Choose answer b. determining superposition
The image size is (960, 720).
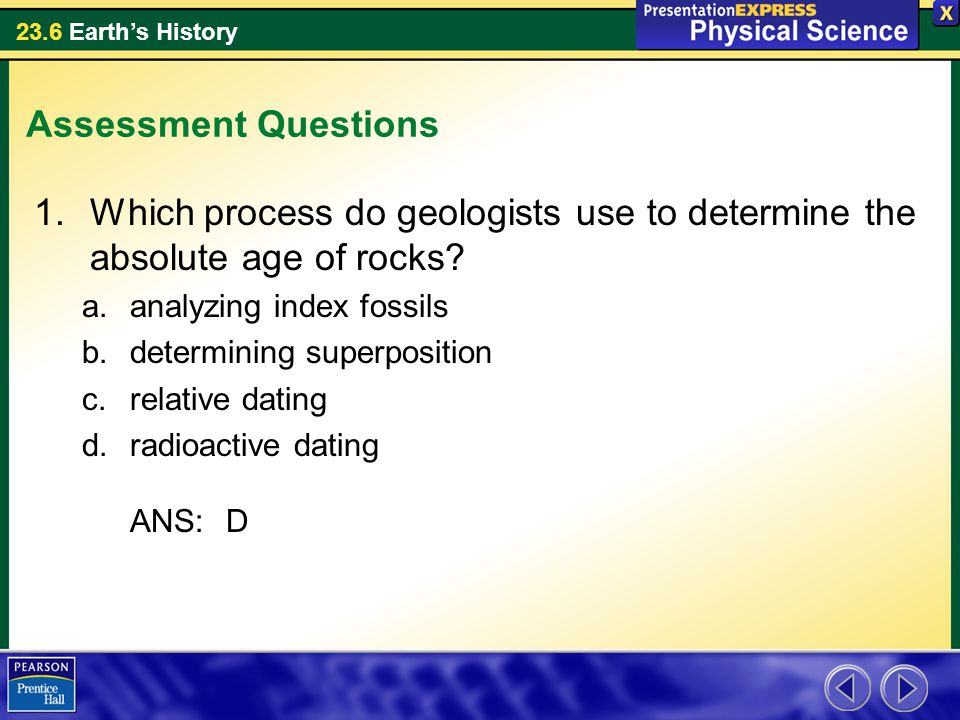[287, 353]
